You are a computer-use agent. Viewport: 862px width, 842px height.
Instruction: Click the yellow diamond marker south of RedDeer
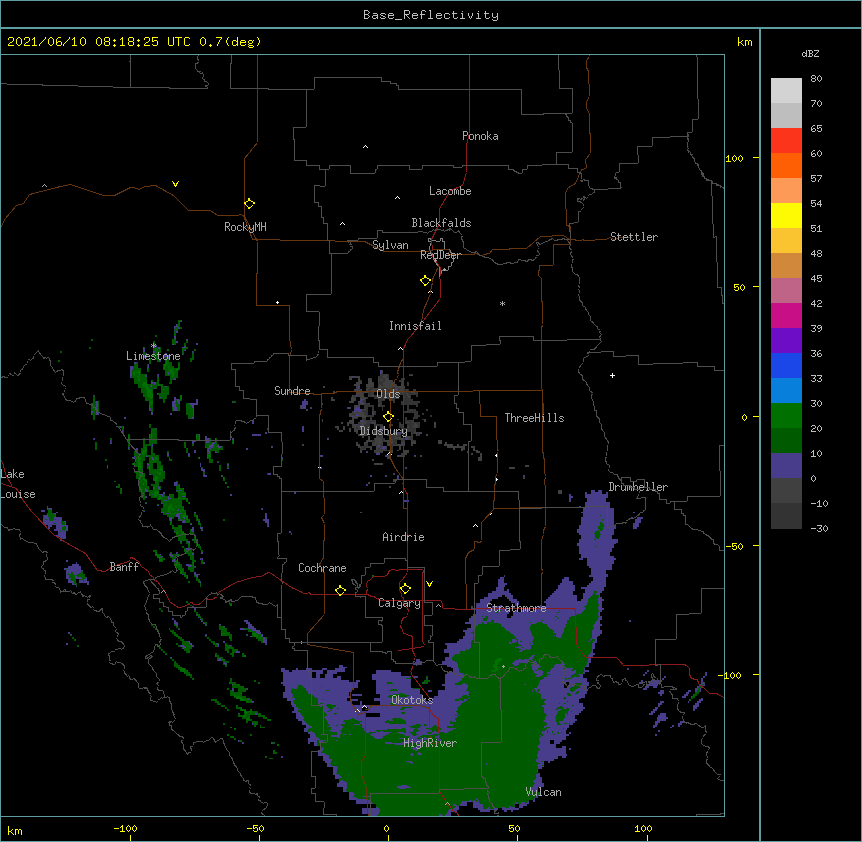426,281
